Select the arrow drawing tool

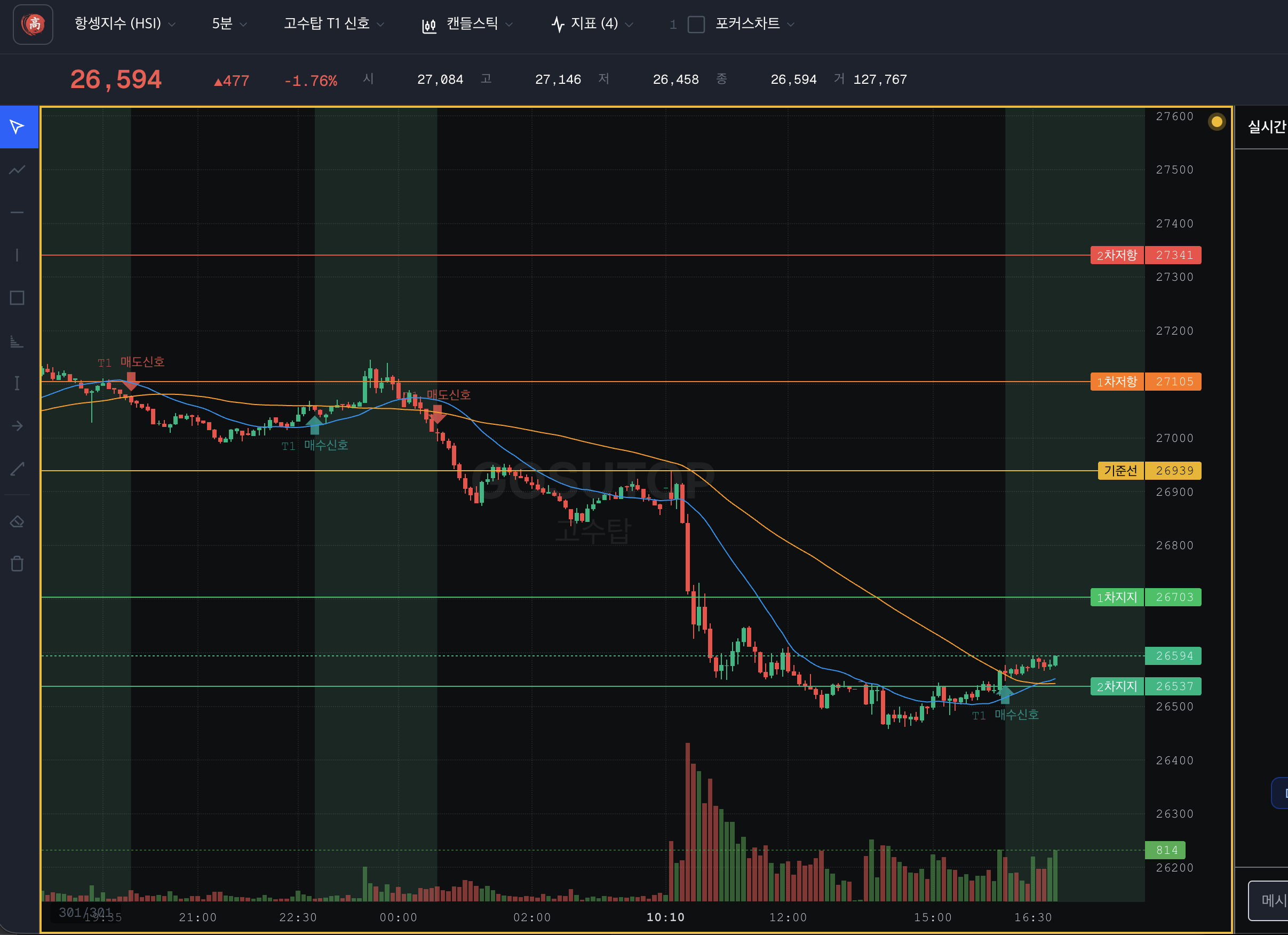[x=18, y=425]
